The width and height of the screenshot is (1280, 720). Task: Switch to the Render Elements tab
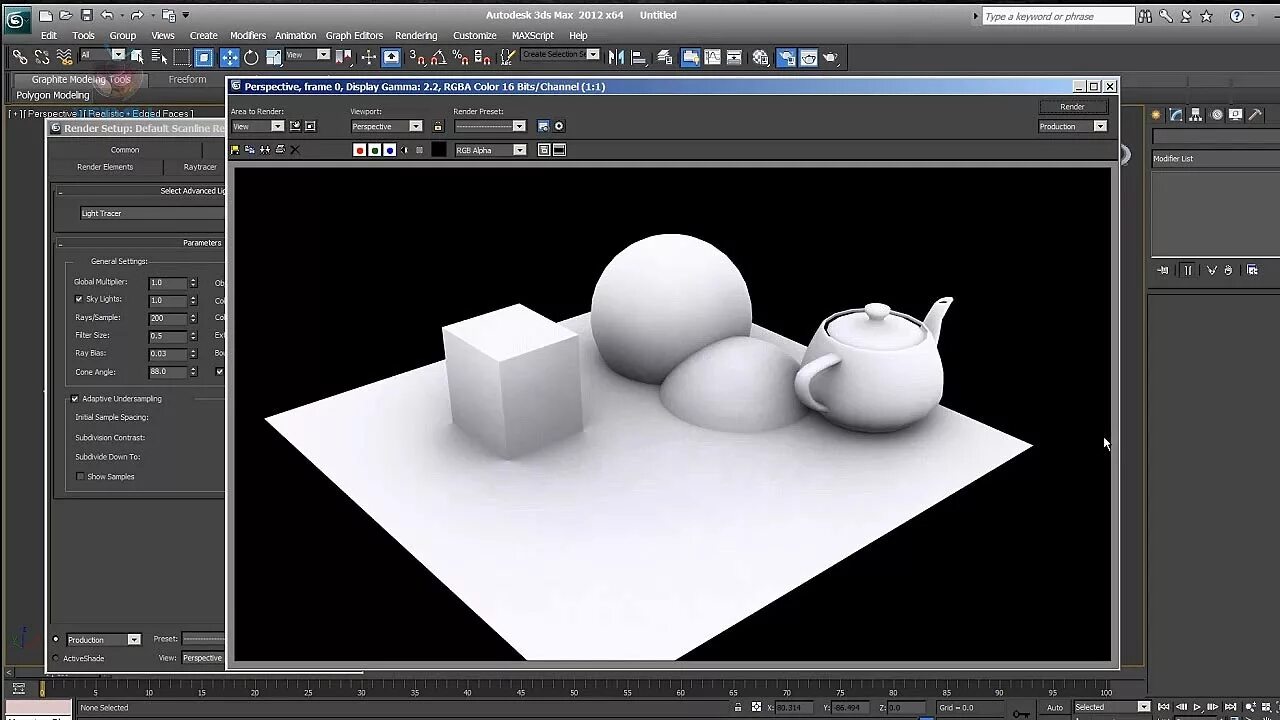(105, 167)
